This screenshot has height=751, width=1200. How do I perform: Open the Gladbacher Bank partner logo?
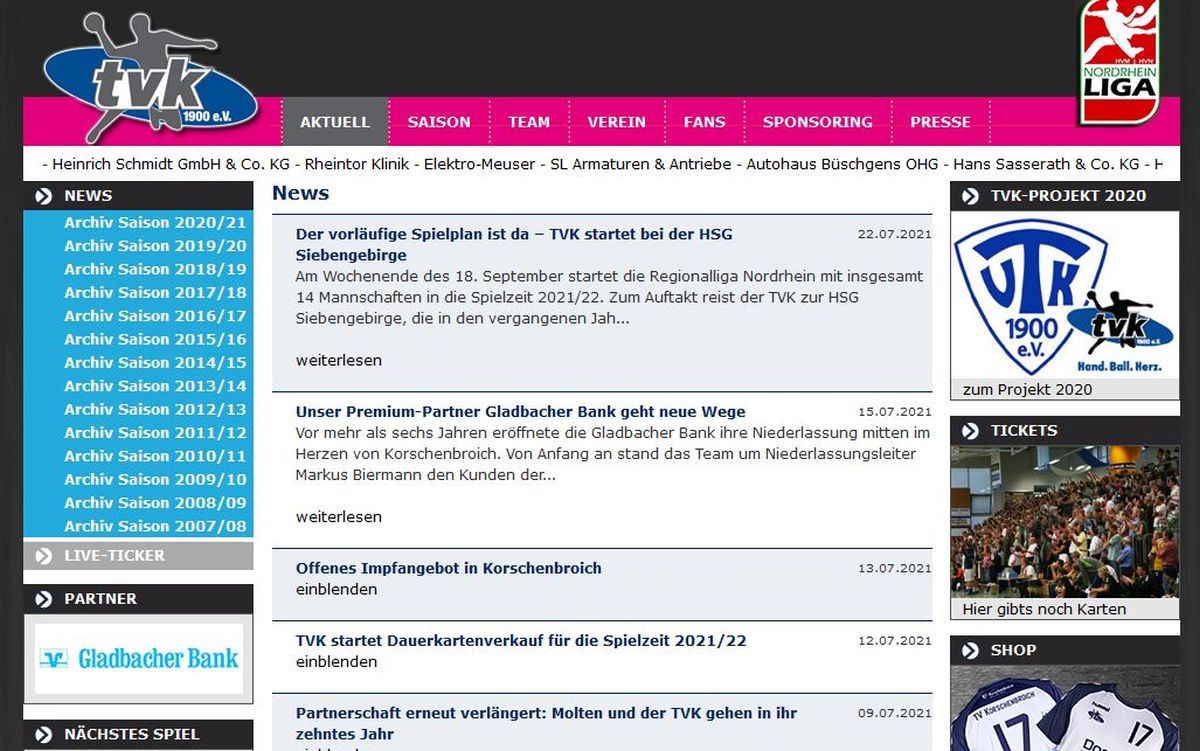139,658
